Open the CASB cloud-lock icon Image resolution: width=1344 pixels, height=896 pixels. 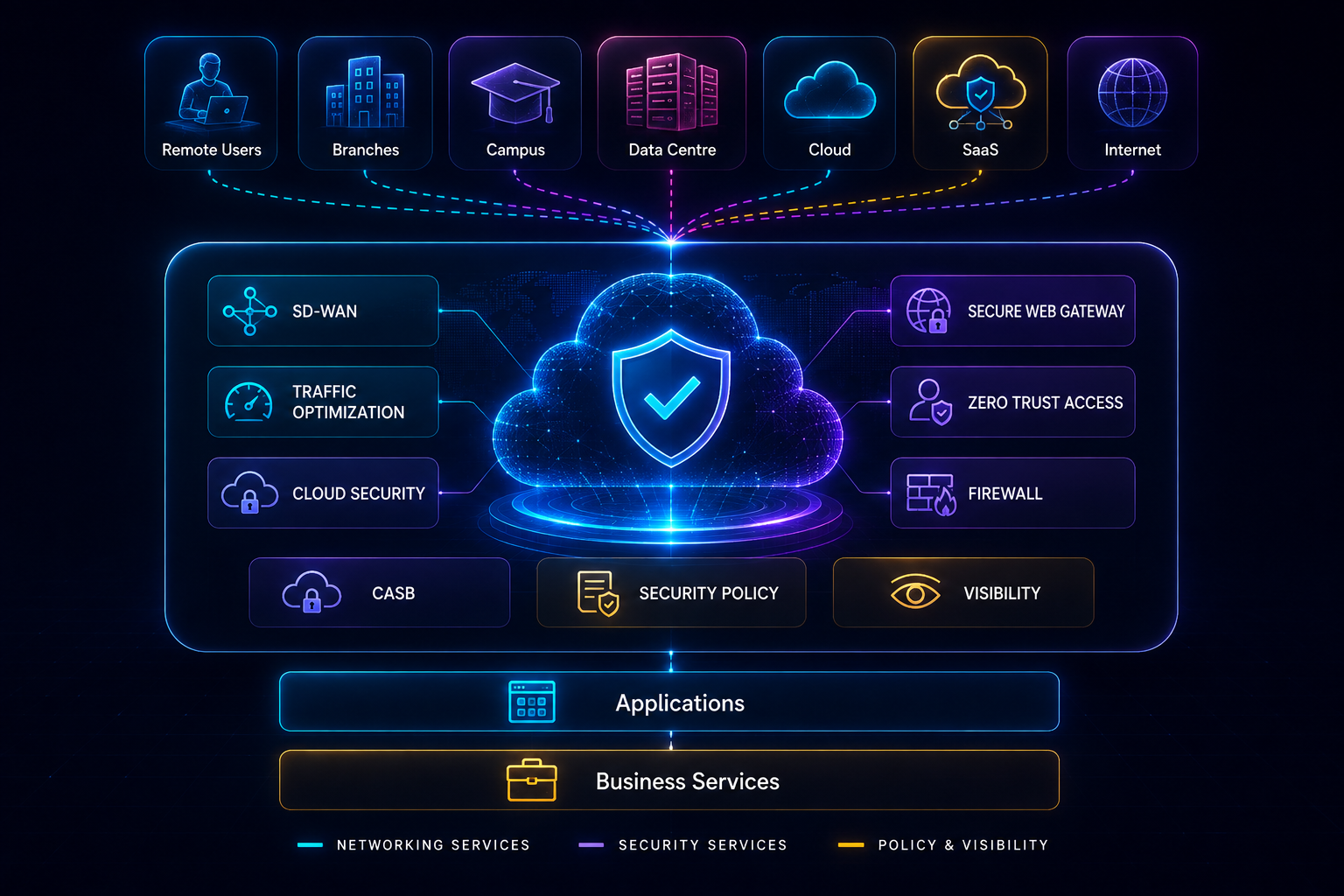[311, 592]
